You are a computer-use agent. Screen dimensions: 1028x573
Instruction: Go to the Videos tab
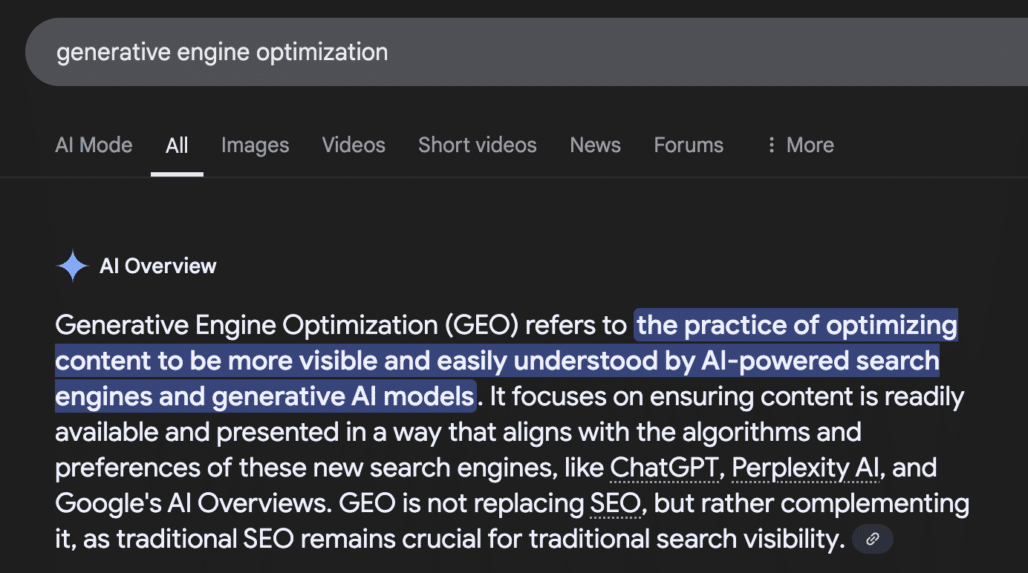click(353, 145)
